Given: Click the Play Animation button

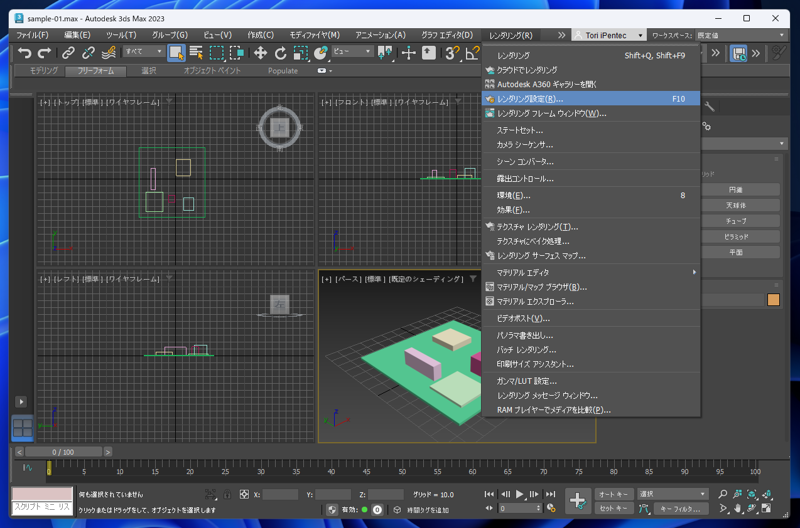Looking at the screenshot, I should (519, 494).
